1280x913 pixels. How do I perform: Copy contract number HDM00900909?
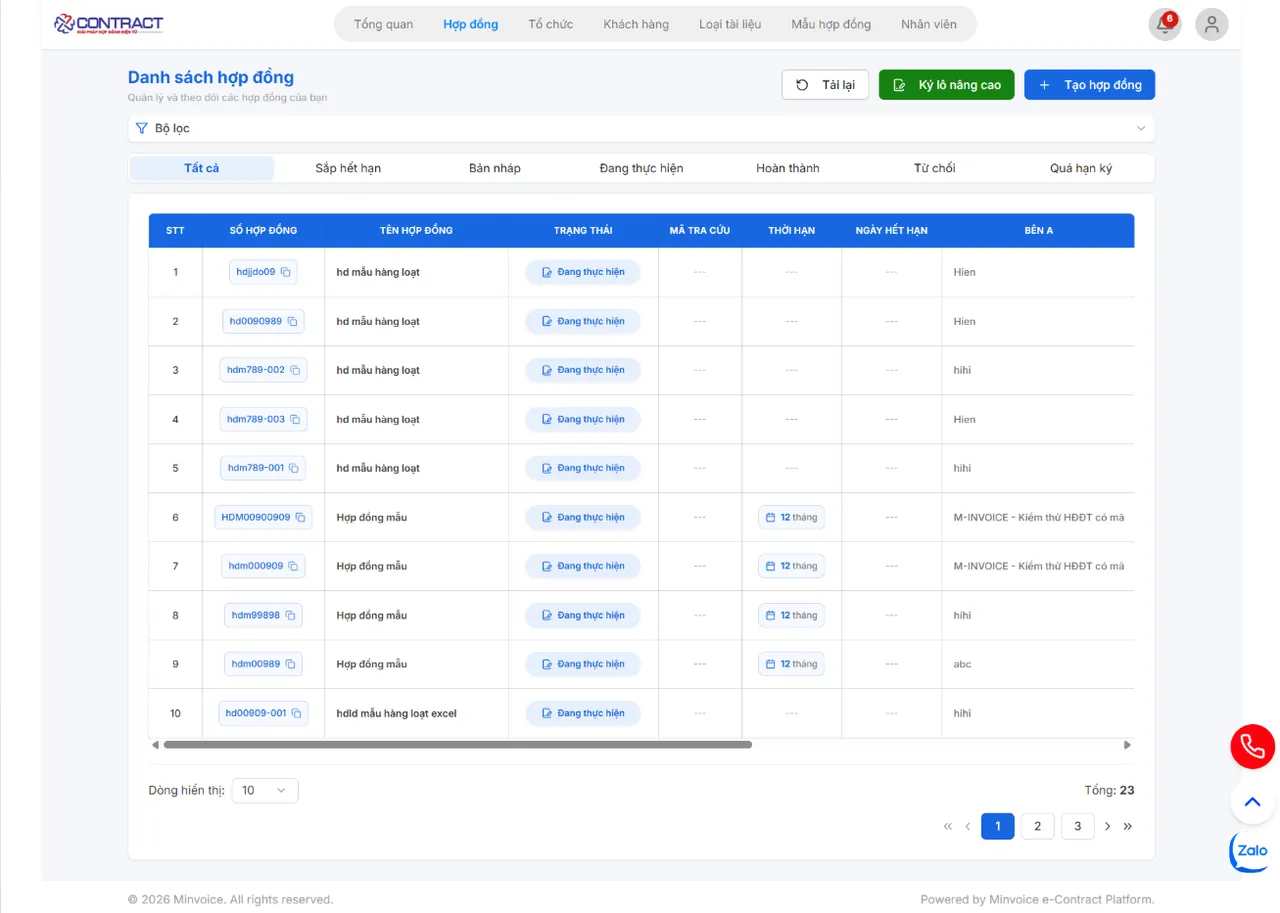[x=300, y=517]
